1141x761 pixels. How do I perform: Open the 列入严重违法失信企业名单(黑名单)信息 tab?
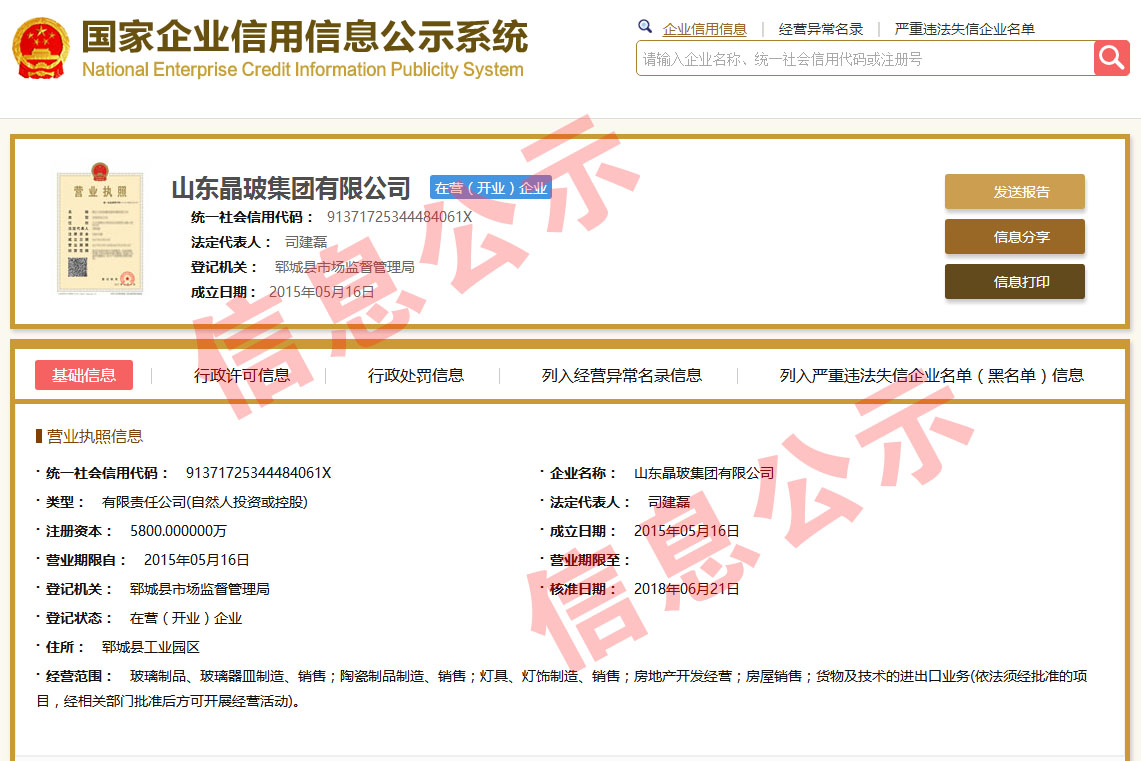pos(931,375)
